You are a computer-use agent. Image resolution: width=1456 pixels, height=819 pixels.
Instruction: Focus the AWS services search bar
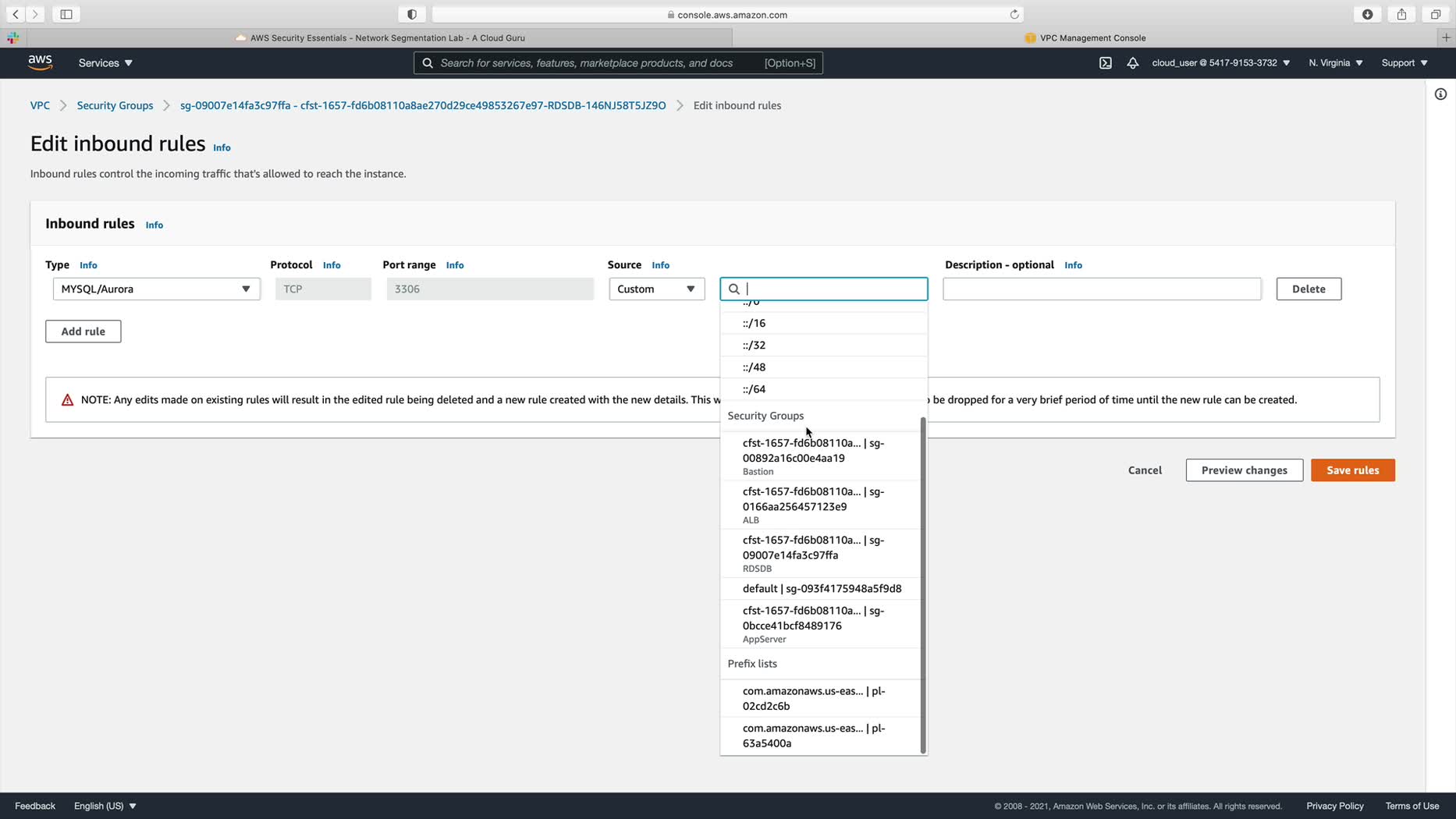[x=618, y=63]
